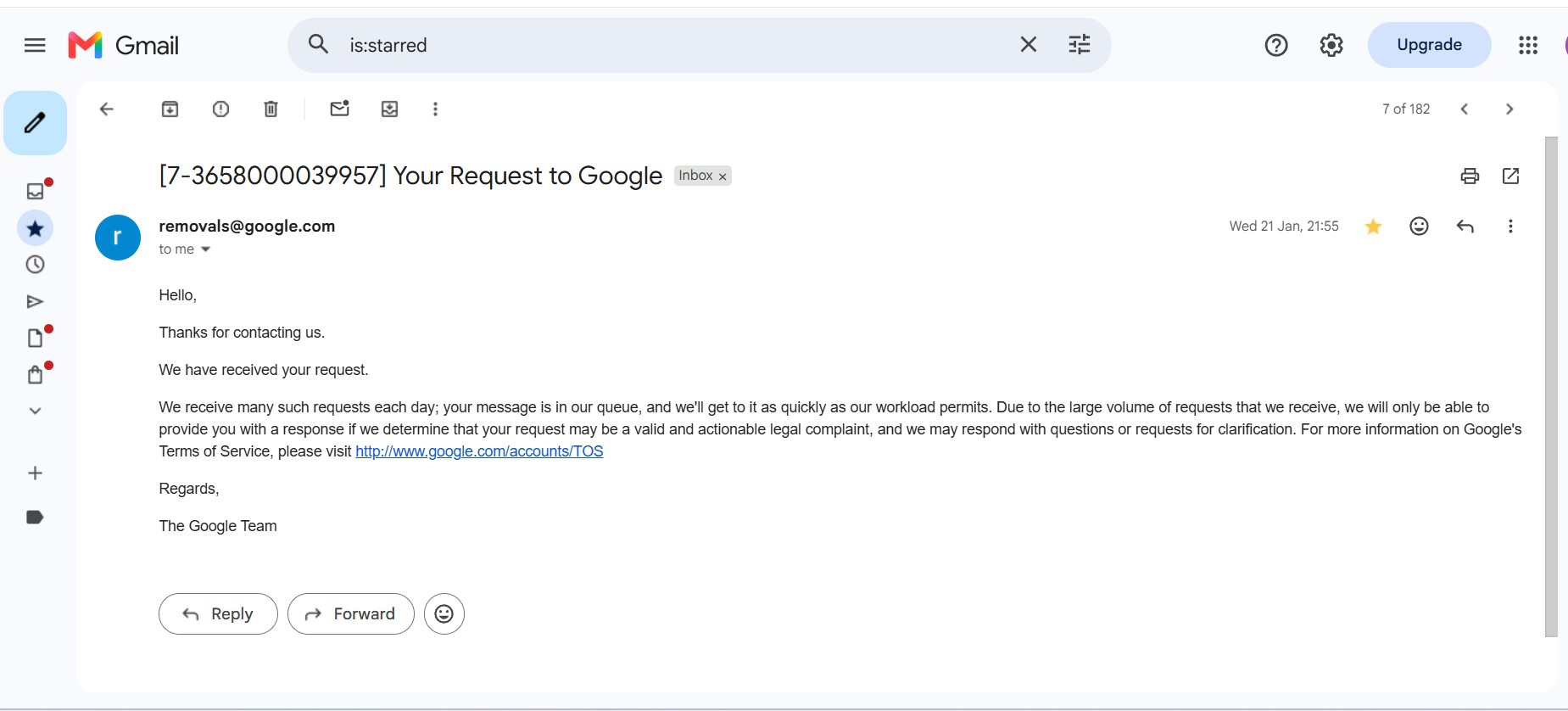The height and width of the screenshot is (711, 1568).
Task: Create new label plus icon
Action: [x=35, y=473]
